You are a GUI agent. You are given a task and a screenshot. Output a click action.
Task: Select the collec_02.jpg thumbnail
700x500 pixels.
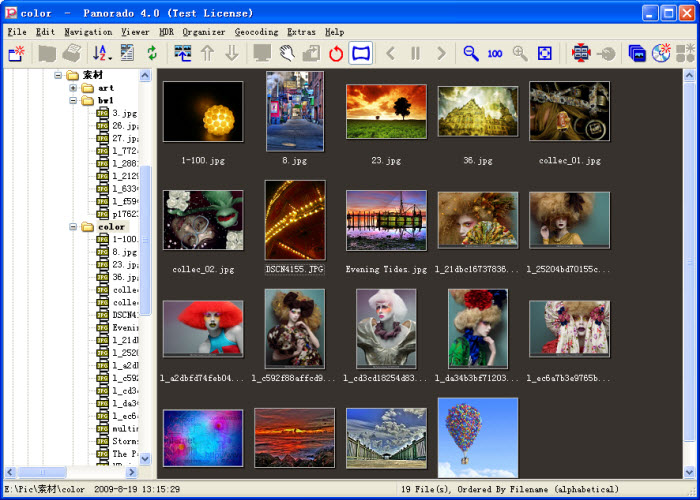(203, 220)
